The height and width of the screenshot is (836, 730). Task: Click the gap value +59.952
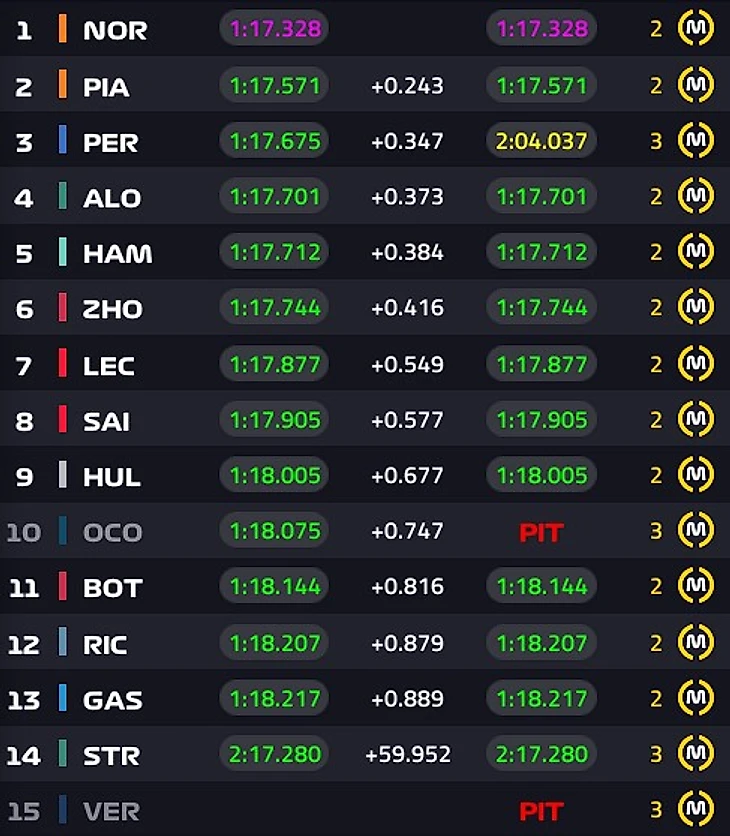(408, 755)
